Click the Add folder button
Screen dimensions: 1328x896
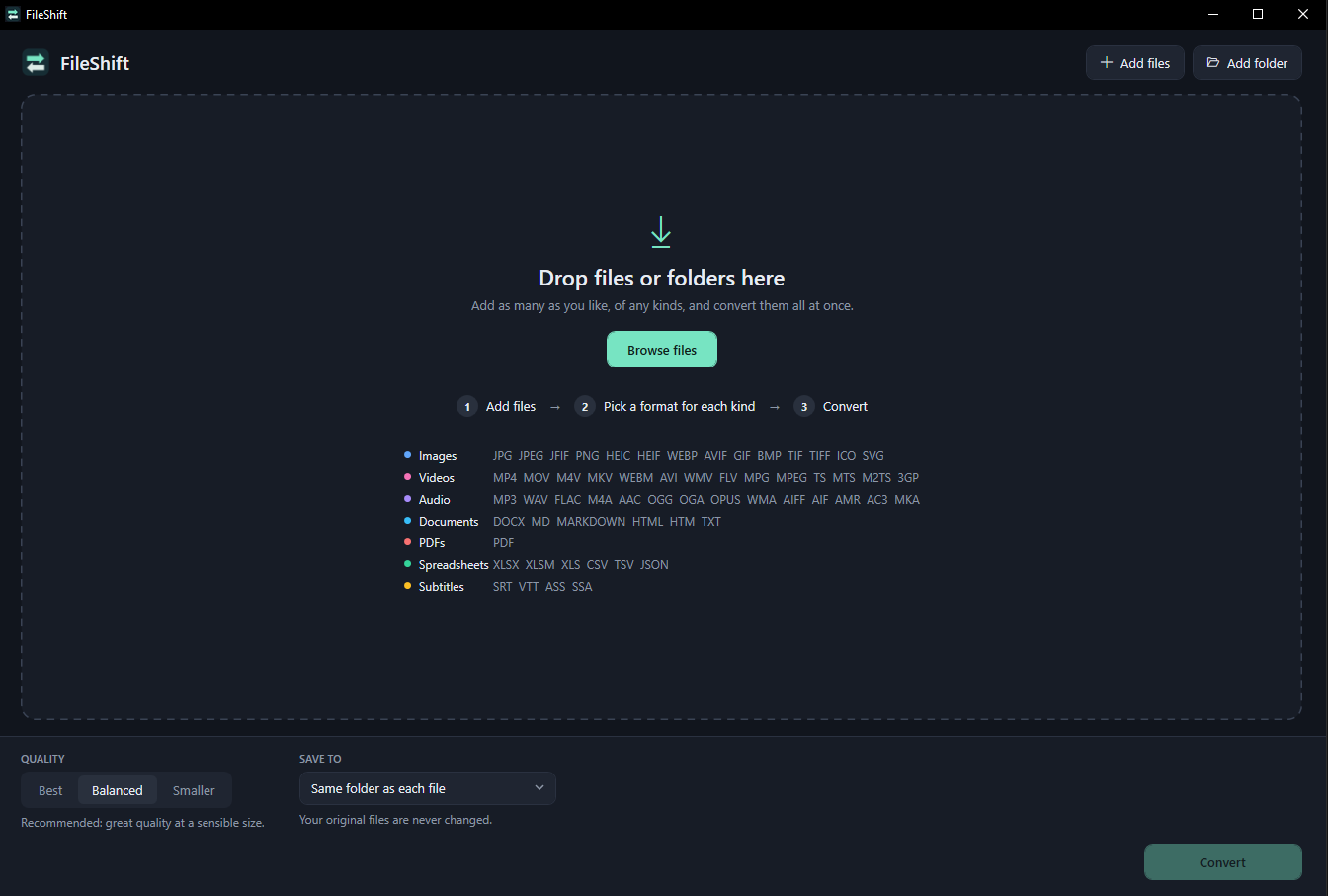[x=1247, y=63]
